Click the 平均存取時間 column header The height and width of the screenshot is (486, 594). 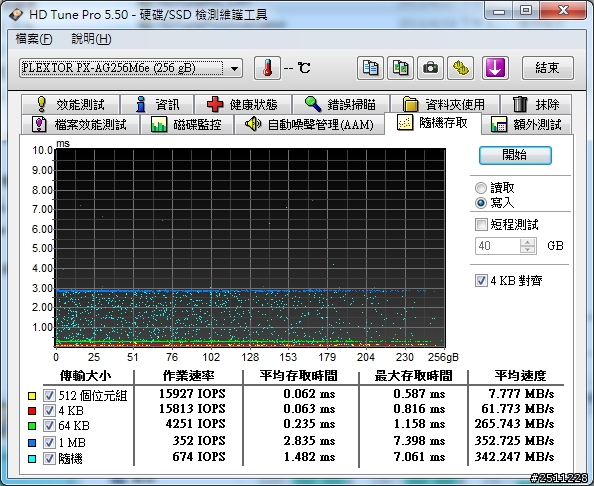(299, 376)
